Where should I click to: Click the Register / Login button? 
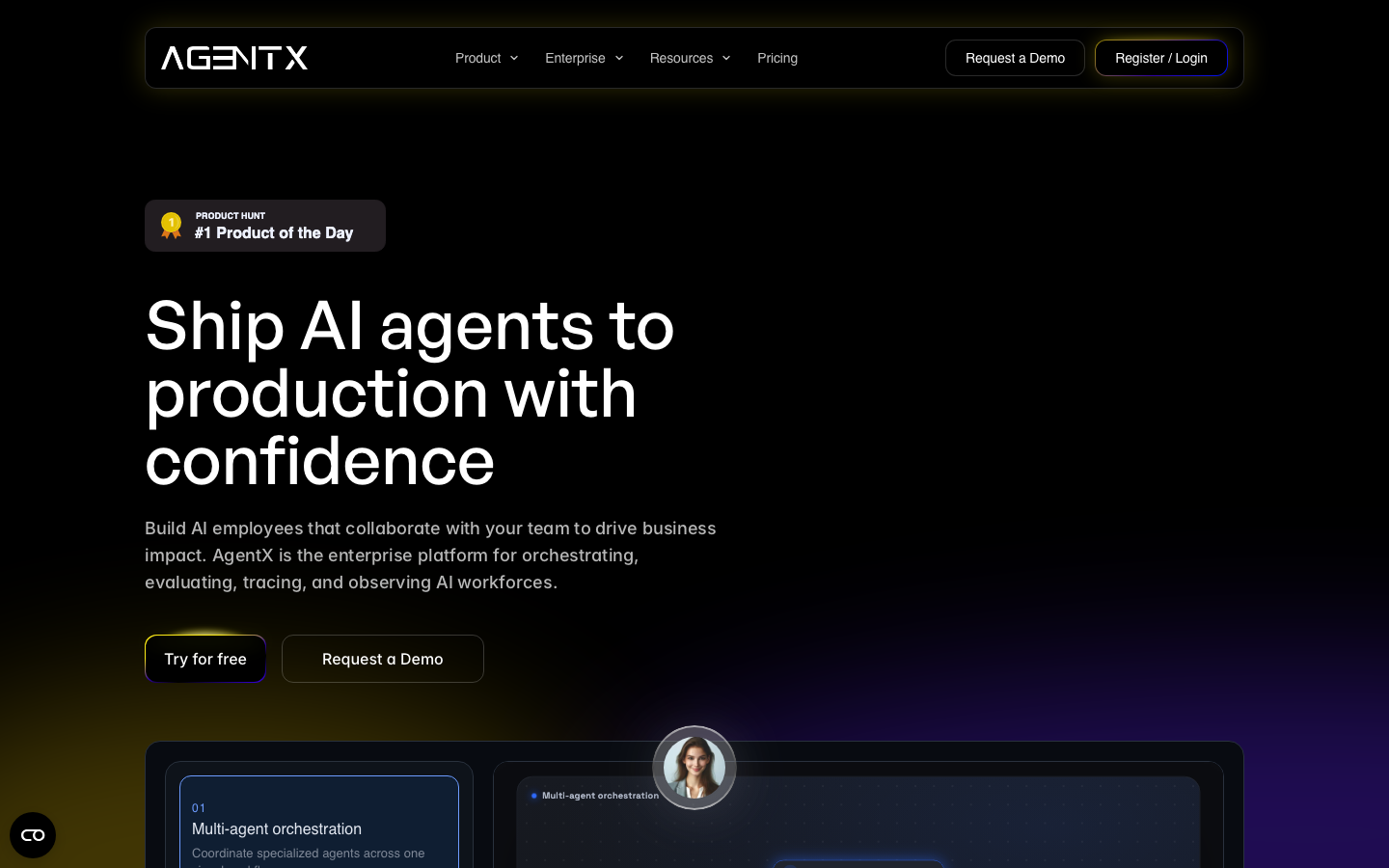tap(1161, 58)
